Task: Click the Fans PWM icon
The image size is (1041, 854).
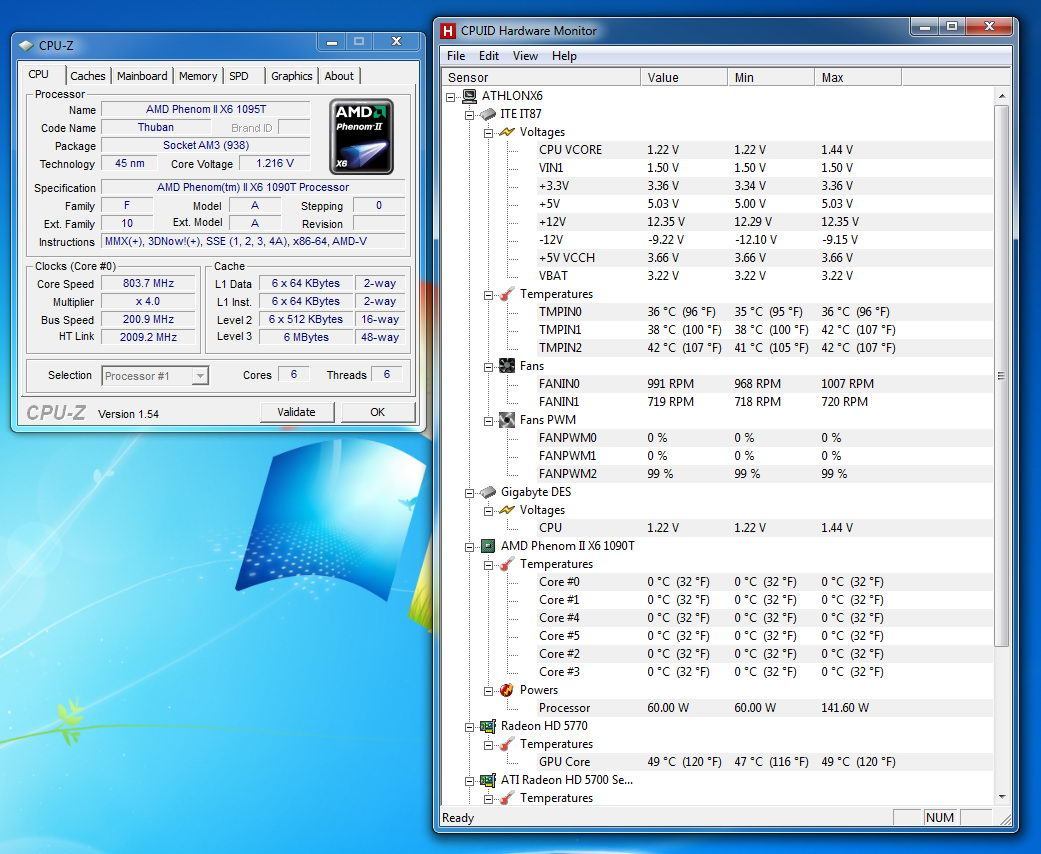Action: click(507, 420)
